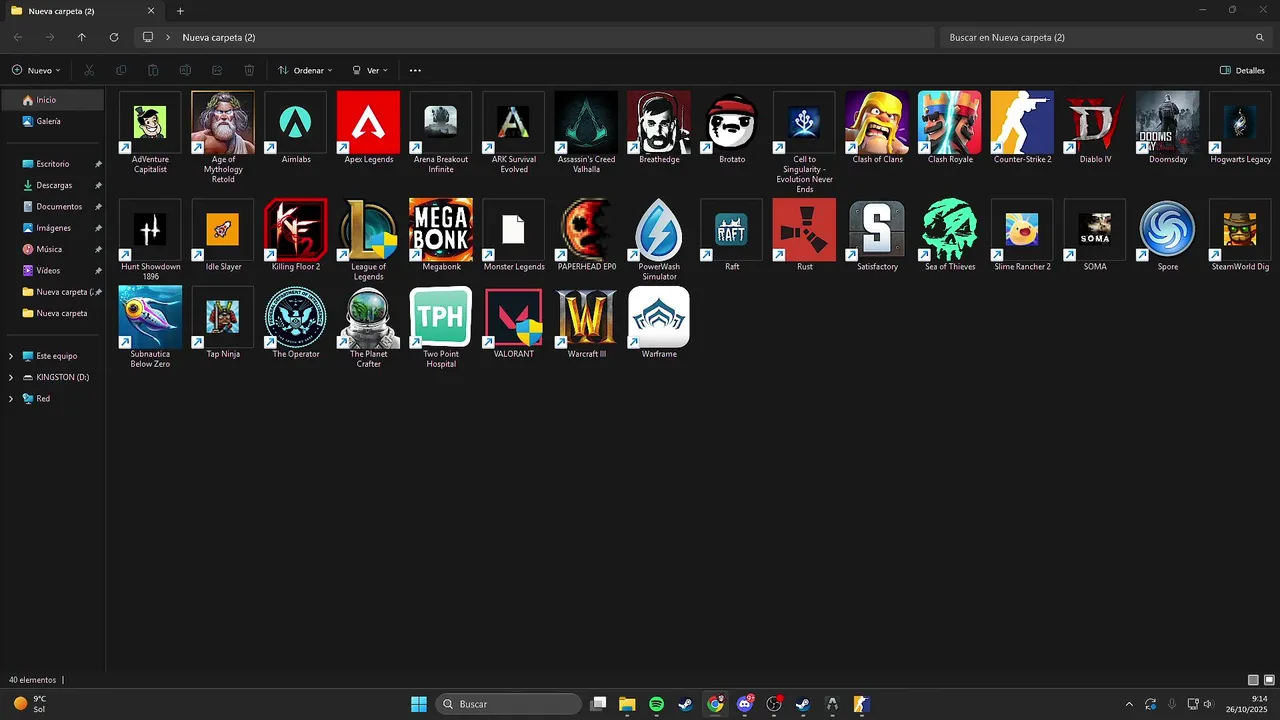Select the Rust shortcut
The width and height of the screenshot is (1280, 720).
[x=804, y=230]
